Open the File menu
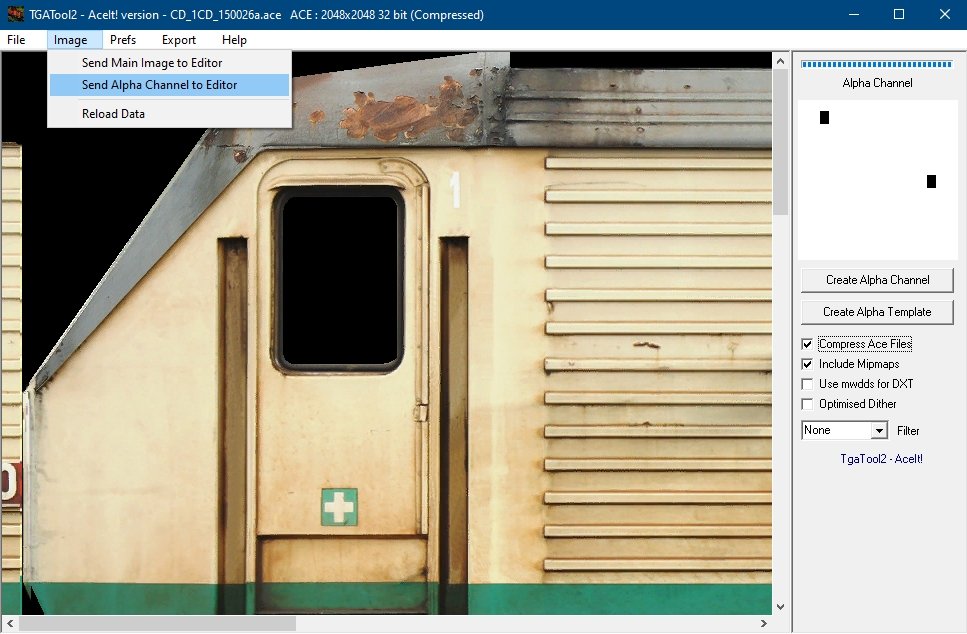Viewport: 967px width, 634px height. (16, 40)
